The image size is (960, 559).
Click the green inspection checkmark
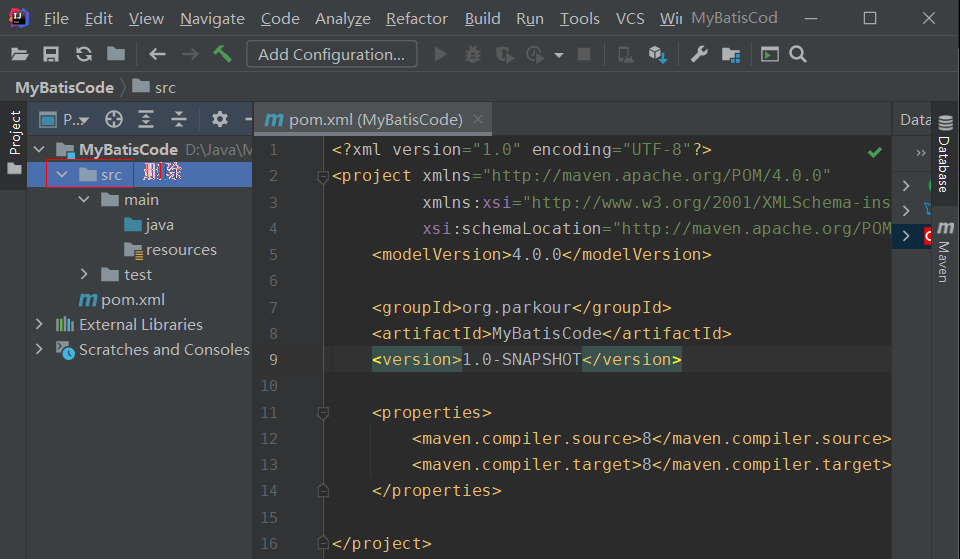coord(875,152)
